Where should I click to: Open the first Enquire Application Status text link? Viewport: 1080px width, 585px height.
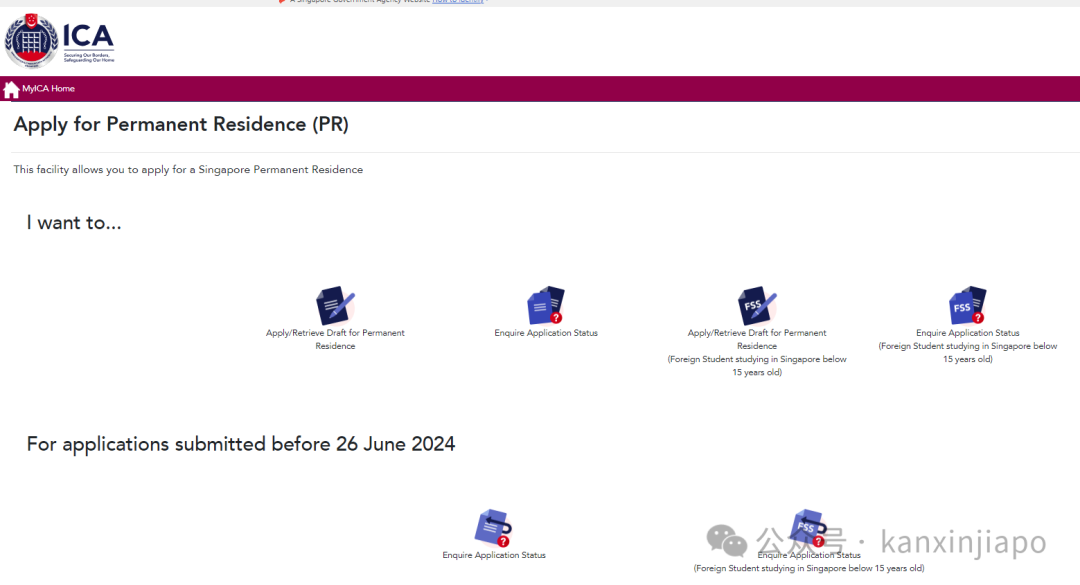coord(546,333)
